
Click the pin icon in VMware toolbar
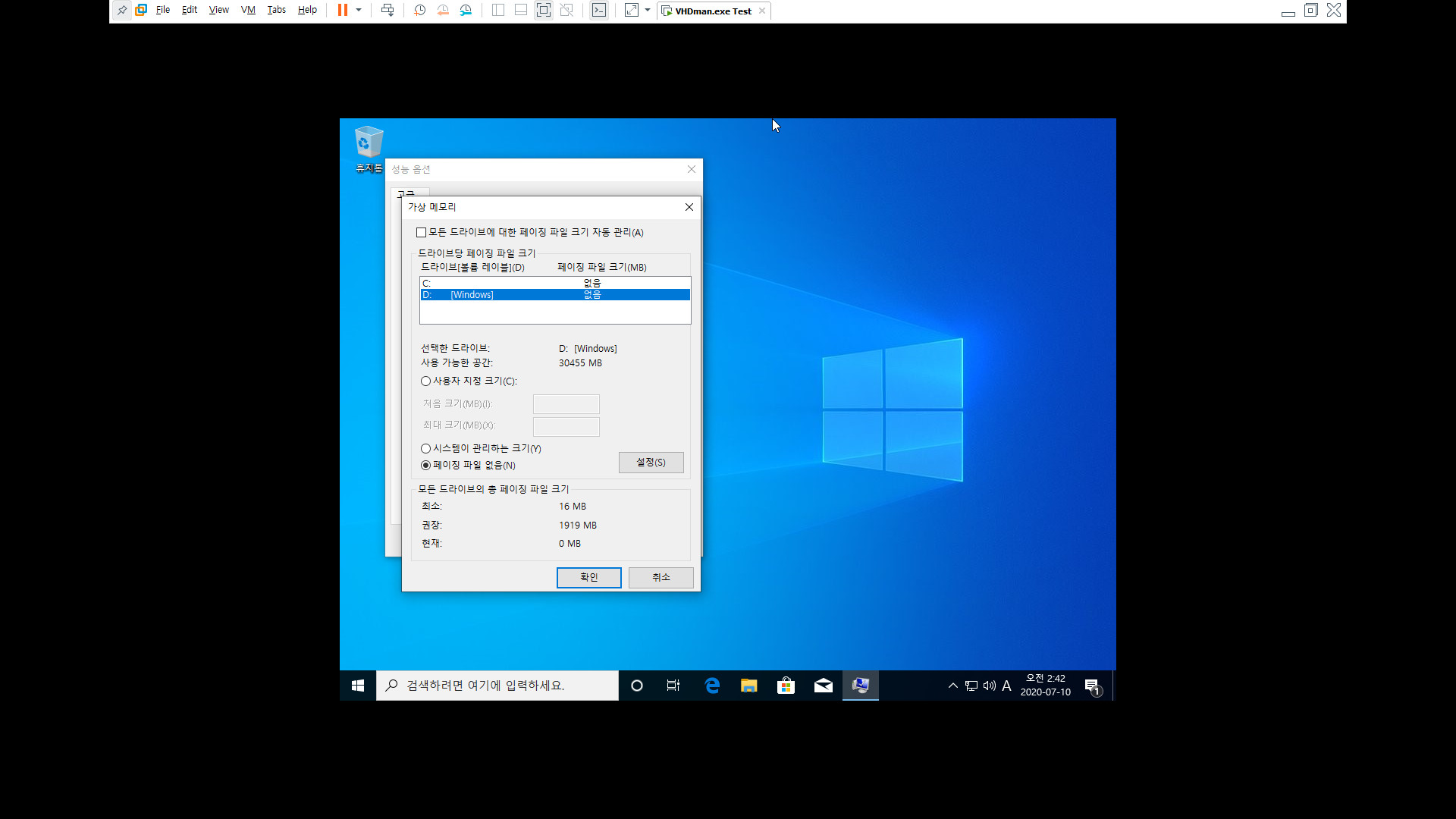[122, 11]
